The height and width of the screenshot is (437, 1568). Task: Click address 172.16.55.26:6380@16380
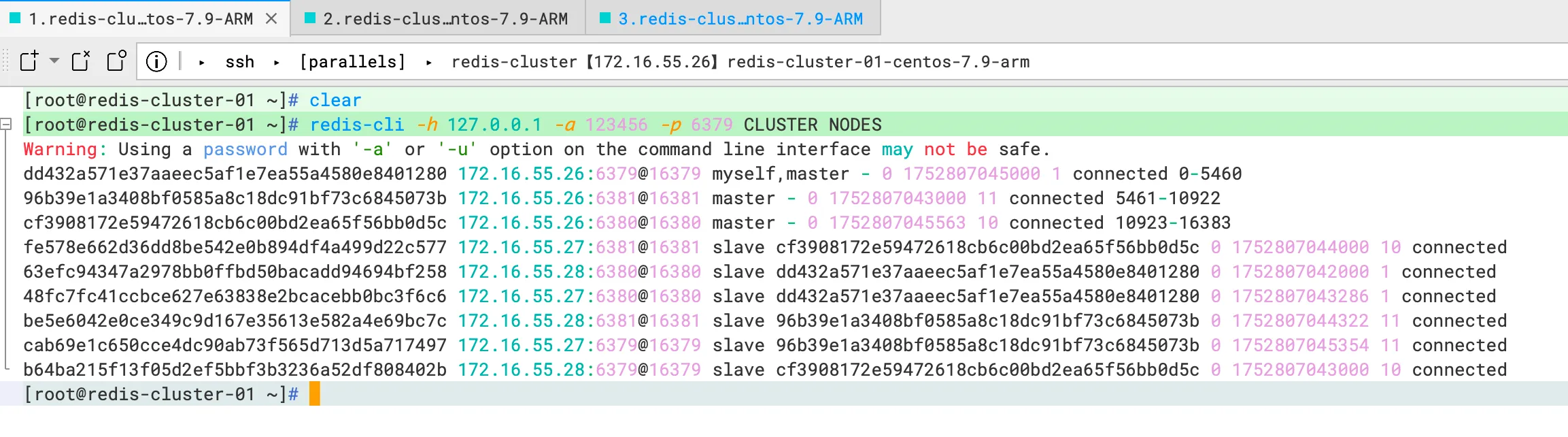click(x=579, y=223)
